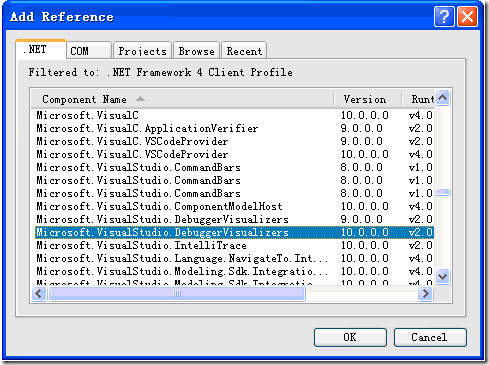The width and height of the screenshot is (489, 365).
Task: Click the horizontal scrollbar left arrow
Action: point(39,294)
